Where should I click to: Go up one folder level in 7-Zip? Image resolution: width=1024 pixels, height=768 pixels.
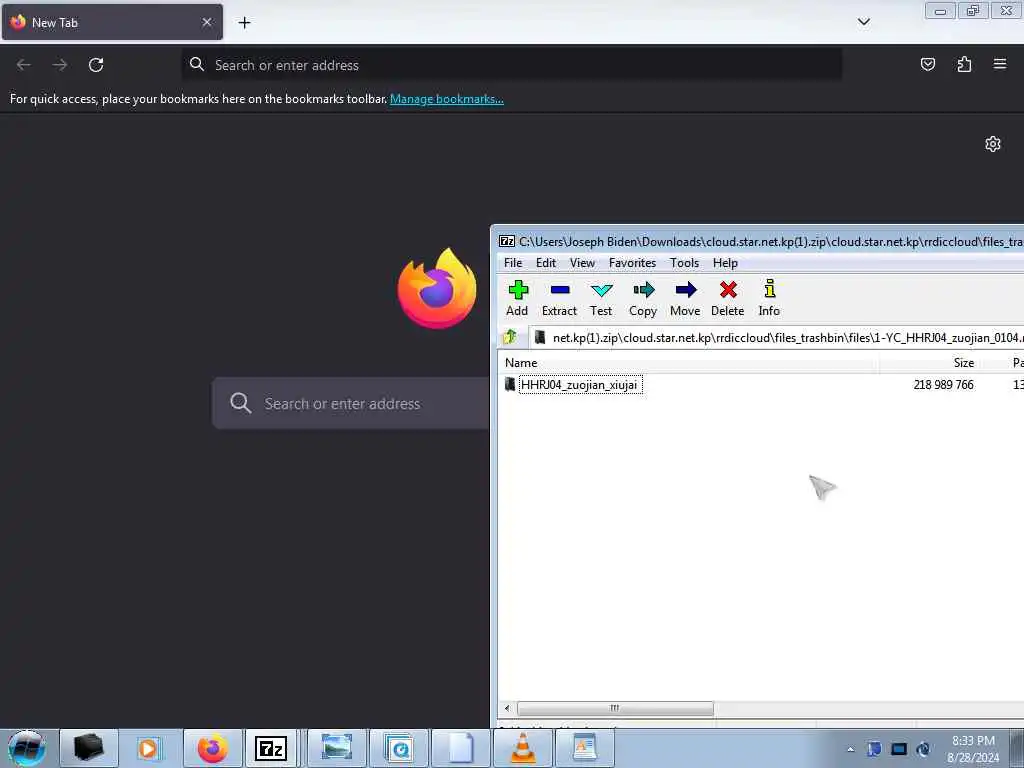pyautogui.click(x=510, y=337)
